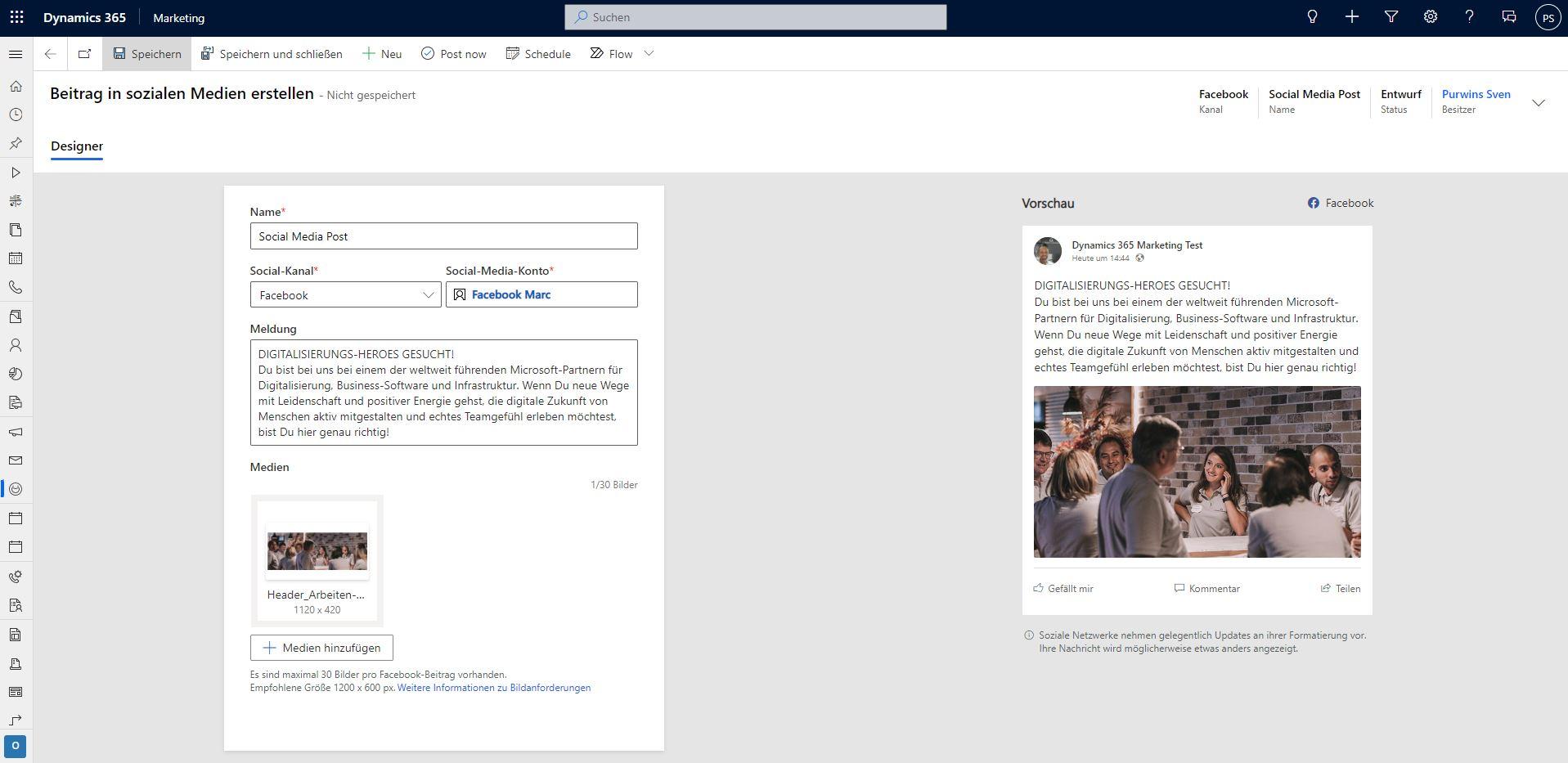Open advanced find funnel icon

coord(1391,17)
